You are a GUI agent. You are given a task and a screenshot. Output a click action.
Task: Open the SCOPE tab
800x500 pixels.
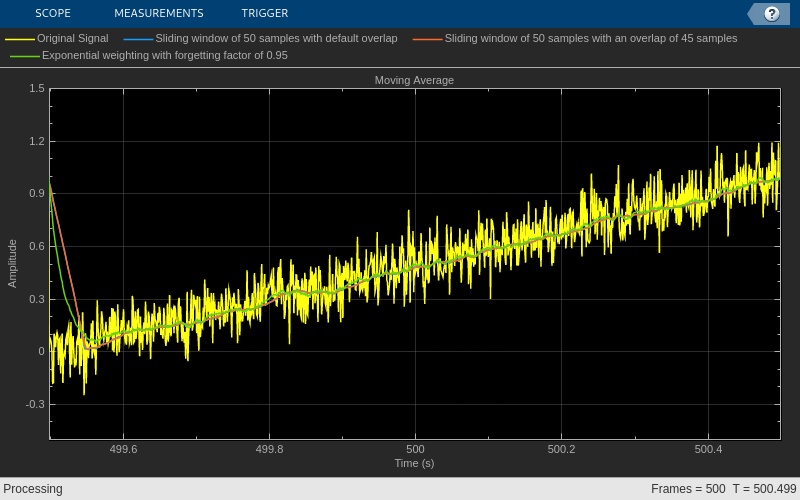coord(52,13)
